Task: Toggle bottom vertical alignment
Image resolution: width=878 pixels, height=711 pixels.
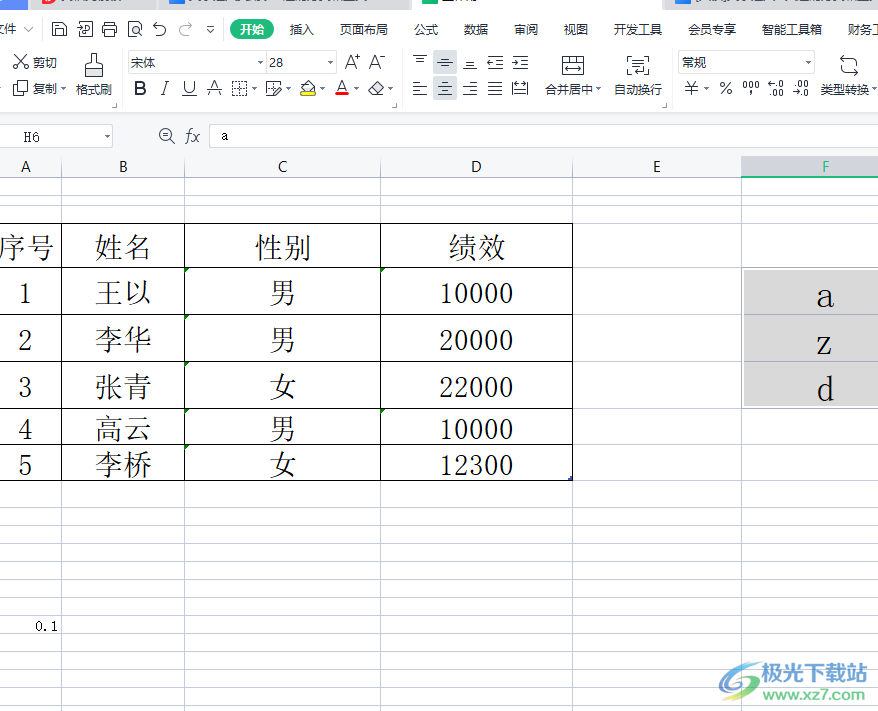Action: pyautogui.click(x=470, y=62)
